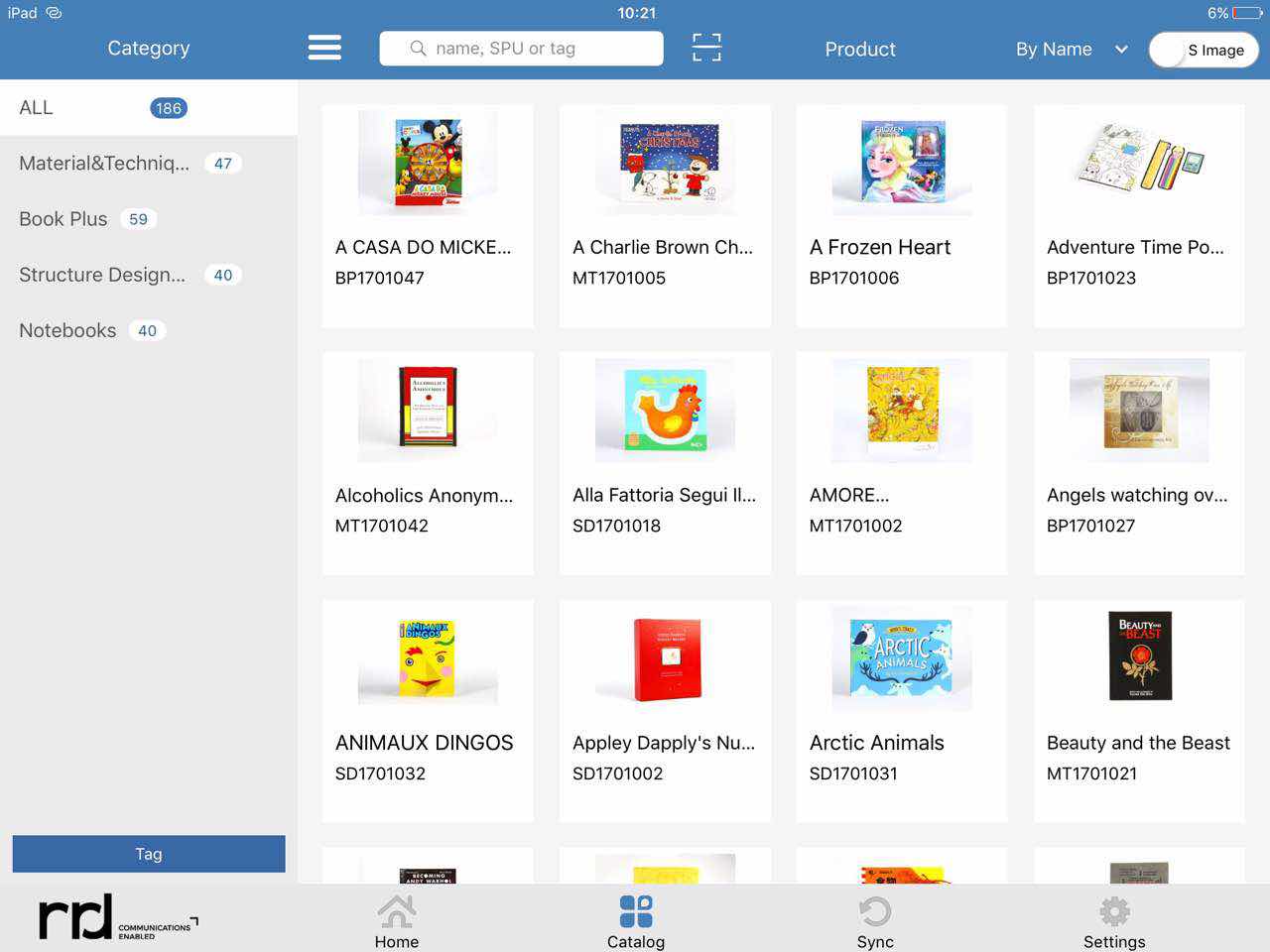Tap the barcode scan icon
1270x952 pixels.
point(706,48)
